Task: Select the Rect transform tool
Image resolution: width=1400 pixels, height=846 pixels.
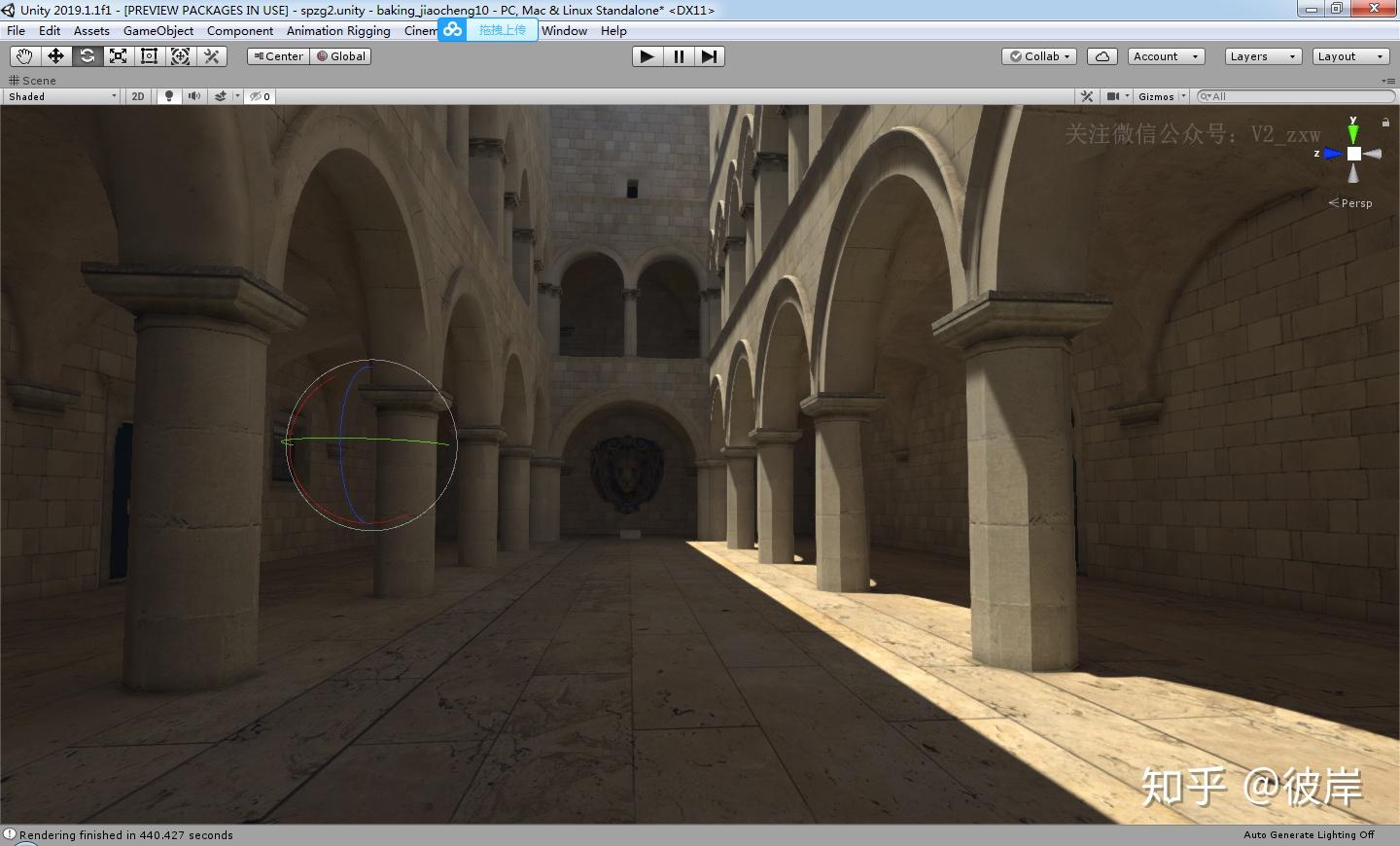Action: pyautogui.click(x=149, y=56)
